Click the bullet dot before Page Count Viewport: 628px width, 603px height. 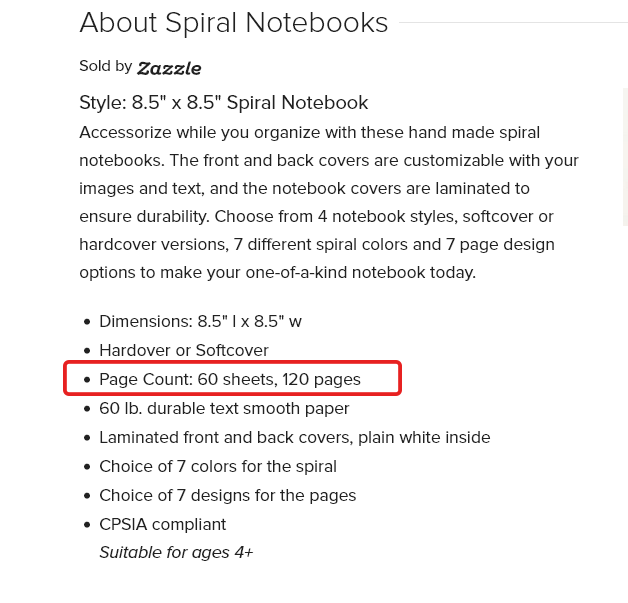[x=87, y=380]
